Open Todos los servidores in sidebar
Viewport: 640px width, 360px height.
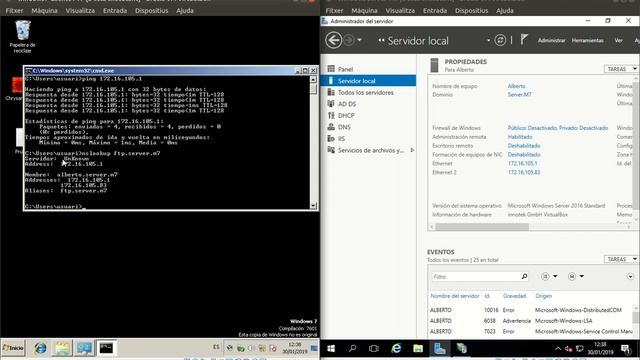click(x=366, y=93)
